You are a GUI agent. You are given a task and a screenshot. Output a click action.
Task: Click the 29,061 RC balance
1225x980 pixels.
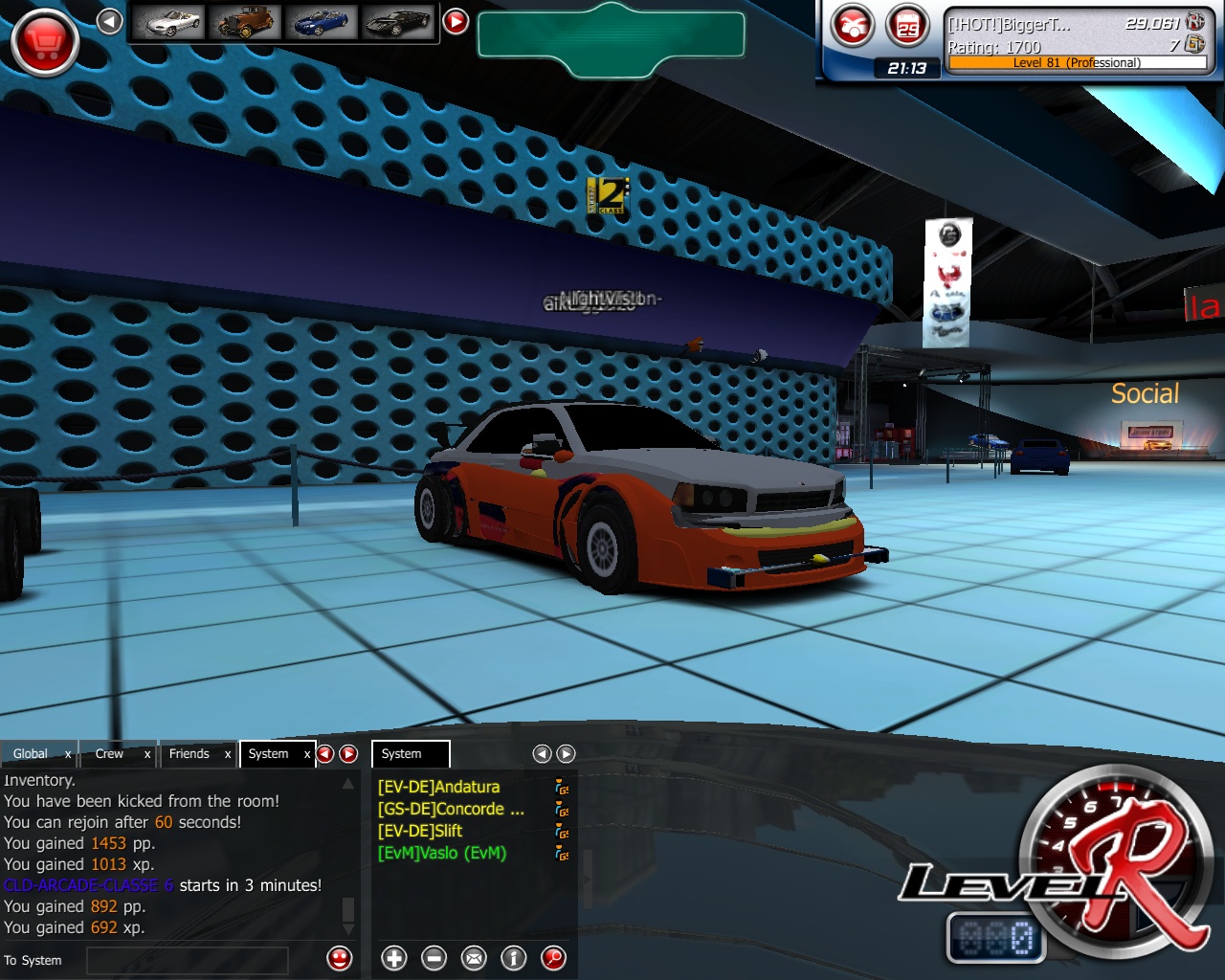pos(1152,23)
